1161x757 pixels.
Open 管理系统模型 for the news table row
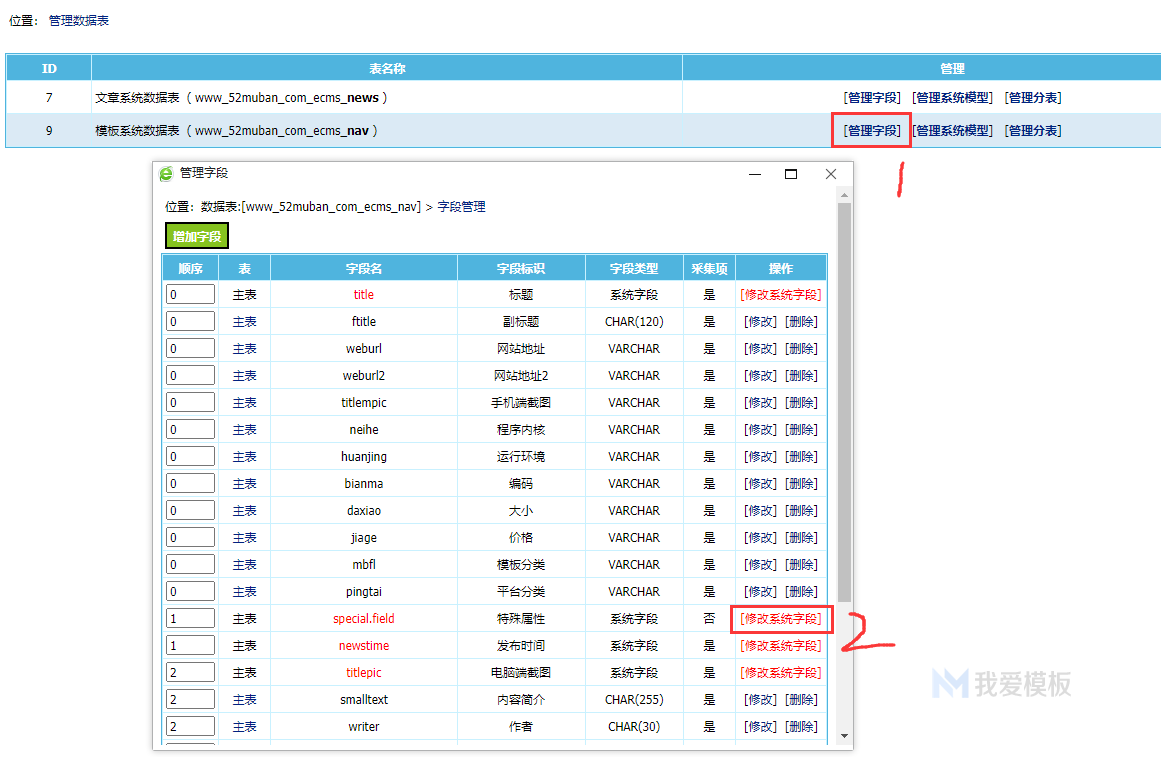[952, 98]
